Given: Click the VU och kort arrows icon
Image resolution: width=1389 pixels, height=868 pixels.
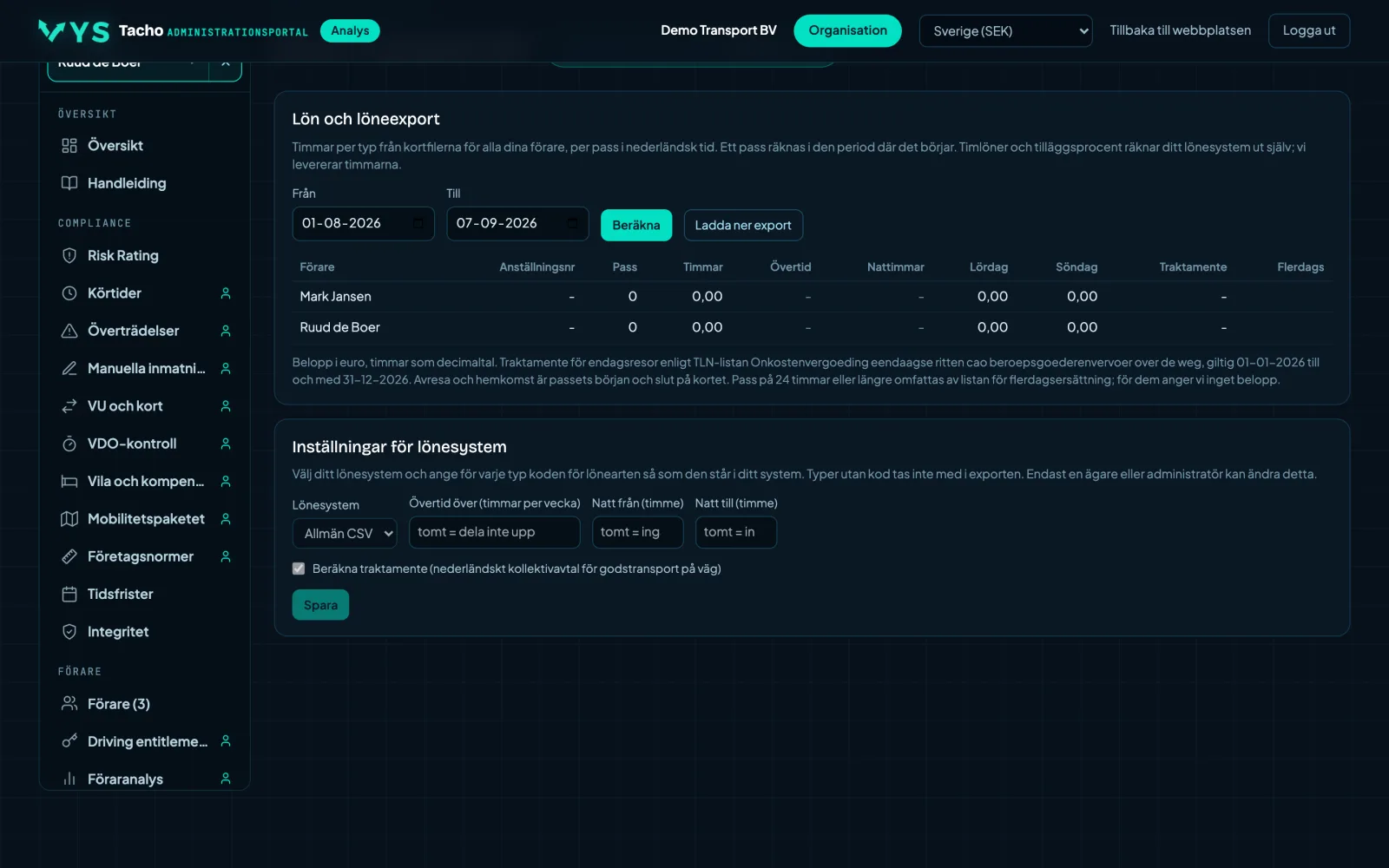Looking at the screenshot, I should click(x=69, y=406).
